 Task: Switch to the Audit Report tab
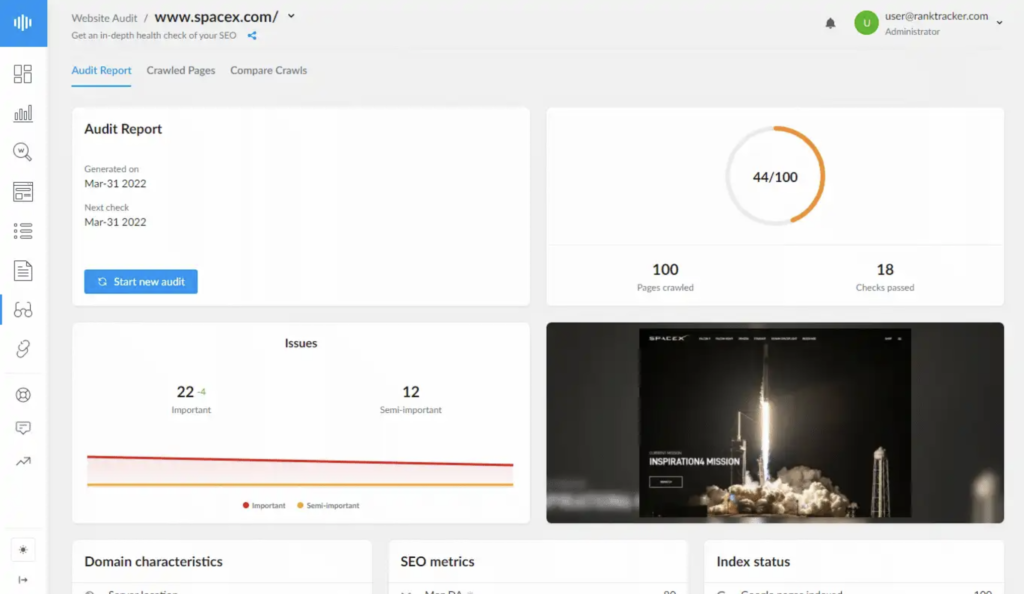(x=101, y=70)
